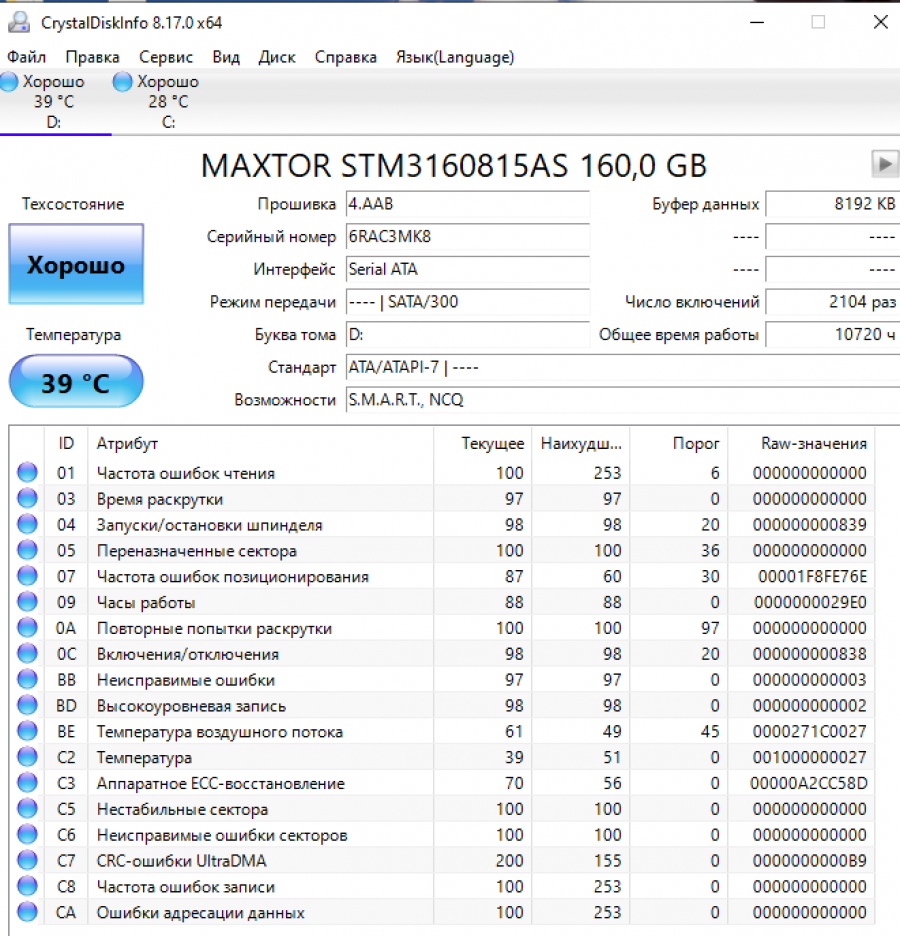Click the status dot beside Нестабильные сектора
This screenshot has height=936, width=900.
tap(26, 808)
